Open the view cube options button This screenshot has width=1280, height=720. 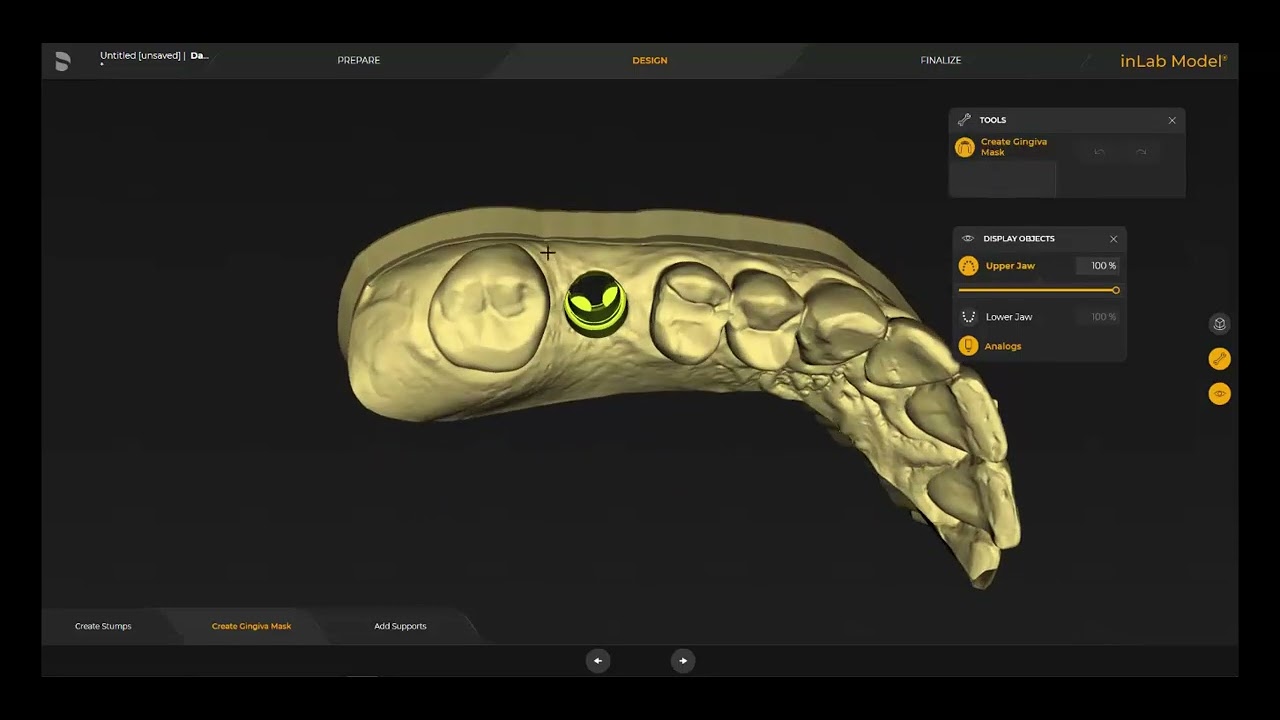(x=1219, y=324)
